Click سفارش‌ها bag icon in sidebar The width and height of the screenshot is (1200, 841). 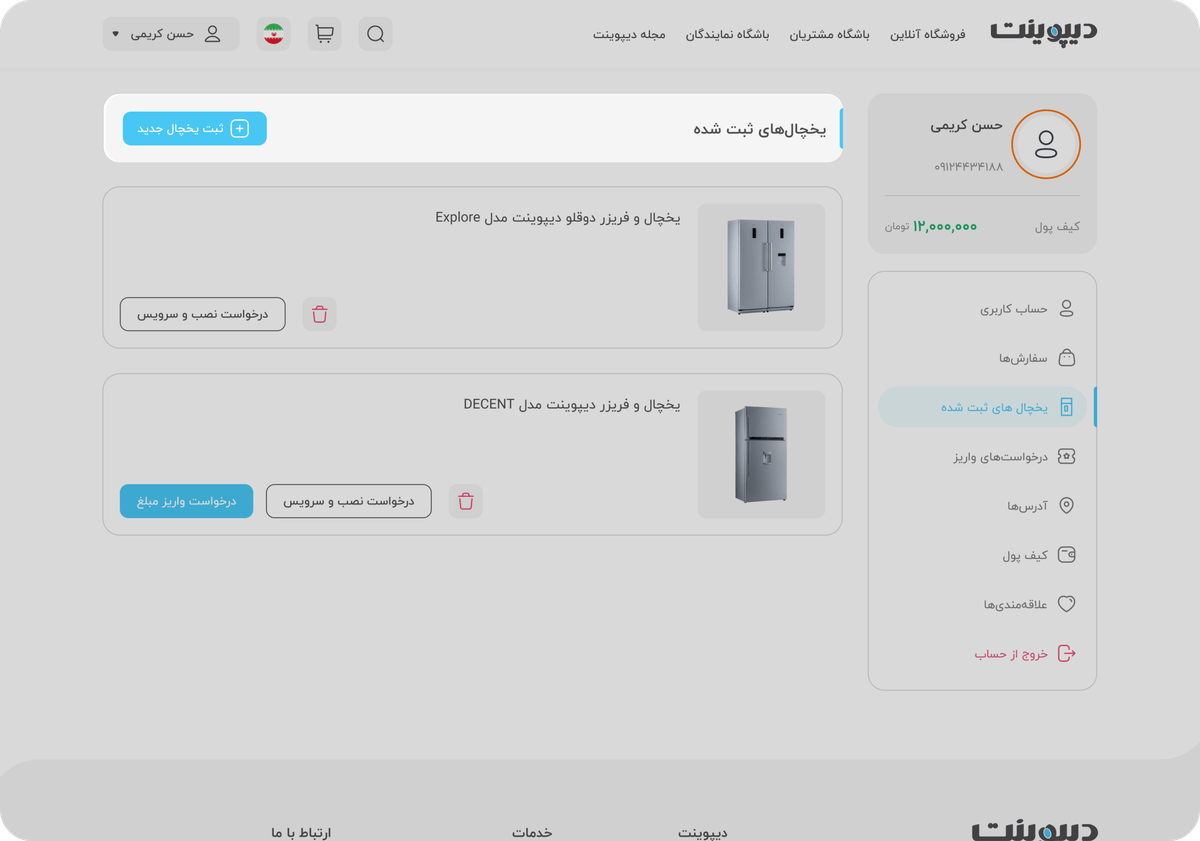1066,358
